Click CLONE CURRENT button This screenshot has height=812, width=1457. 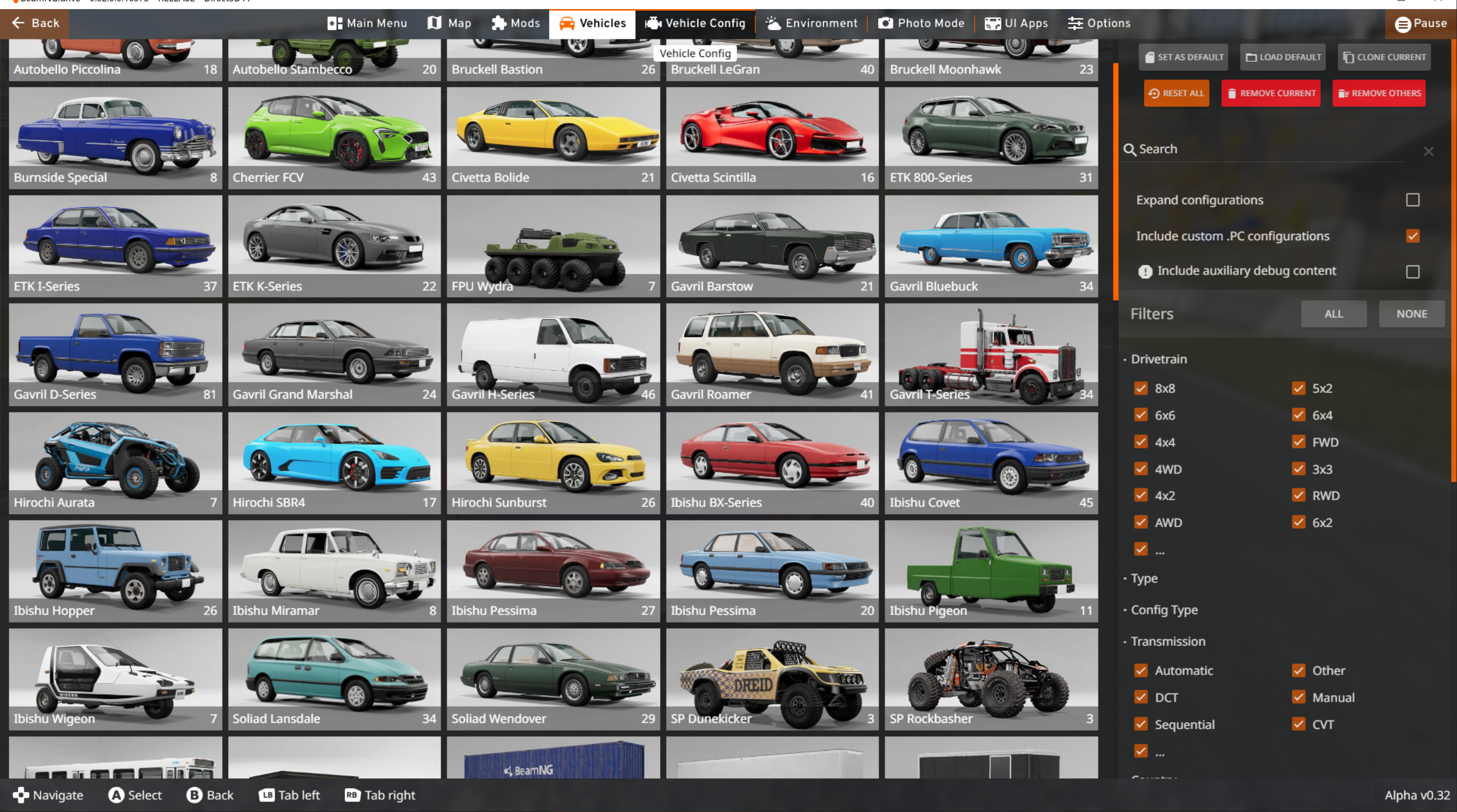pyautogui.click(x=1384, y=57)
